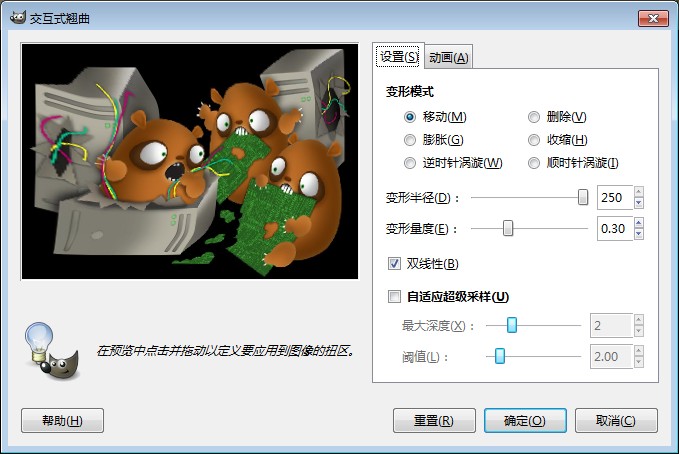Image resolution: width=679 pixels, height=454 pixels.
Task: Increase 变形半径 with the up arrow
Action: [x=639, y=191]
